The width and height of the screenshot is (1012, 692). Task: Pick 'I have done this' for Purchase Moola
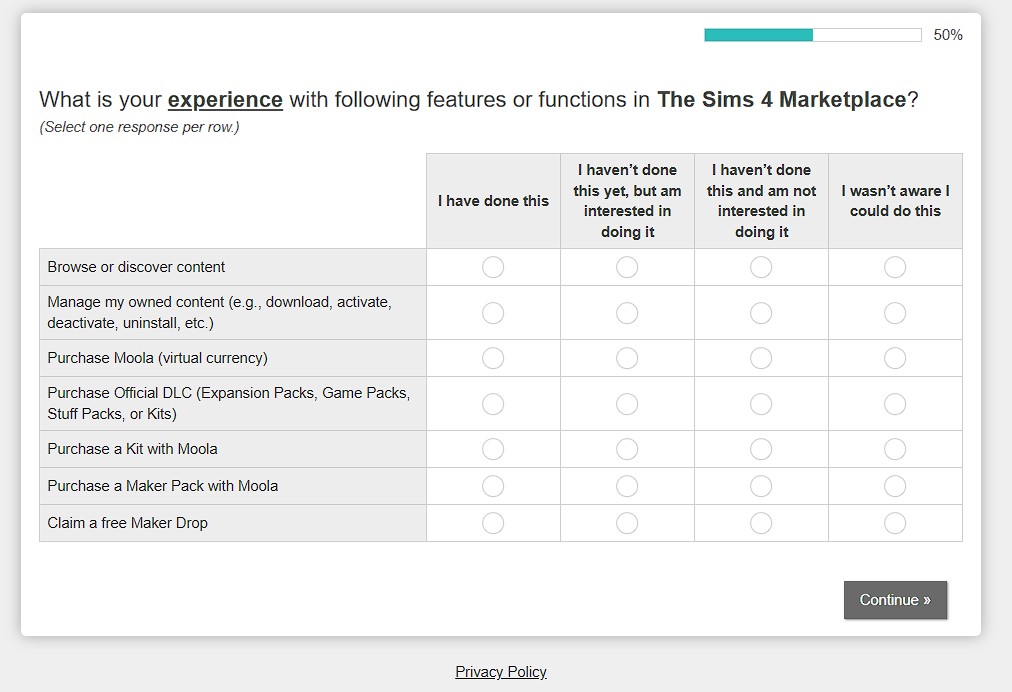pyautogui.click(x=493, y=358)
